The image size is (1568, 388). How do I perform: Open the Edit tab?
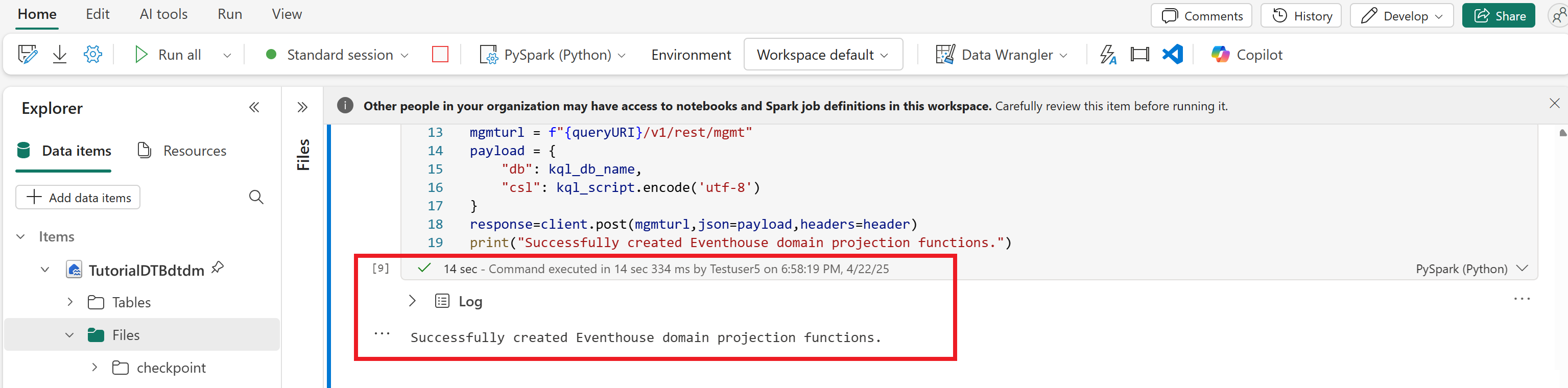coord(98,14)
